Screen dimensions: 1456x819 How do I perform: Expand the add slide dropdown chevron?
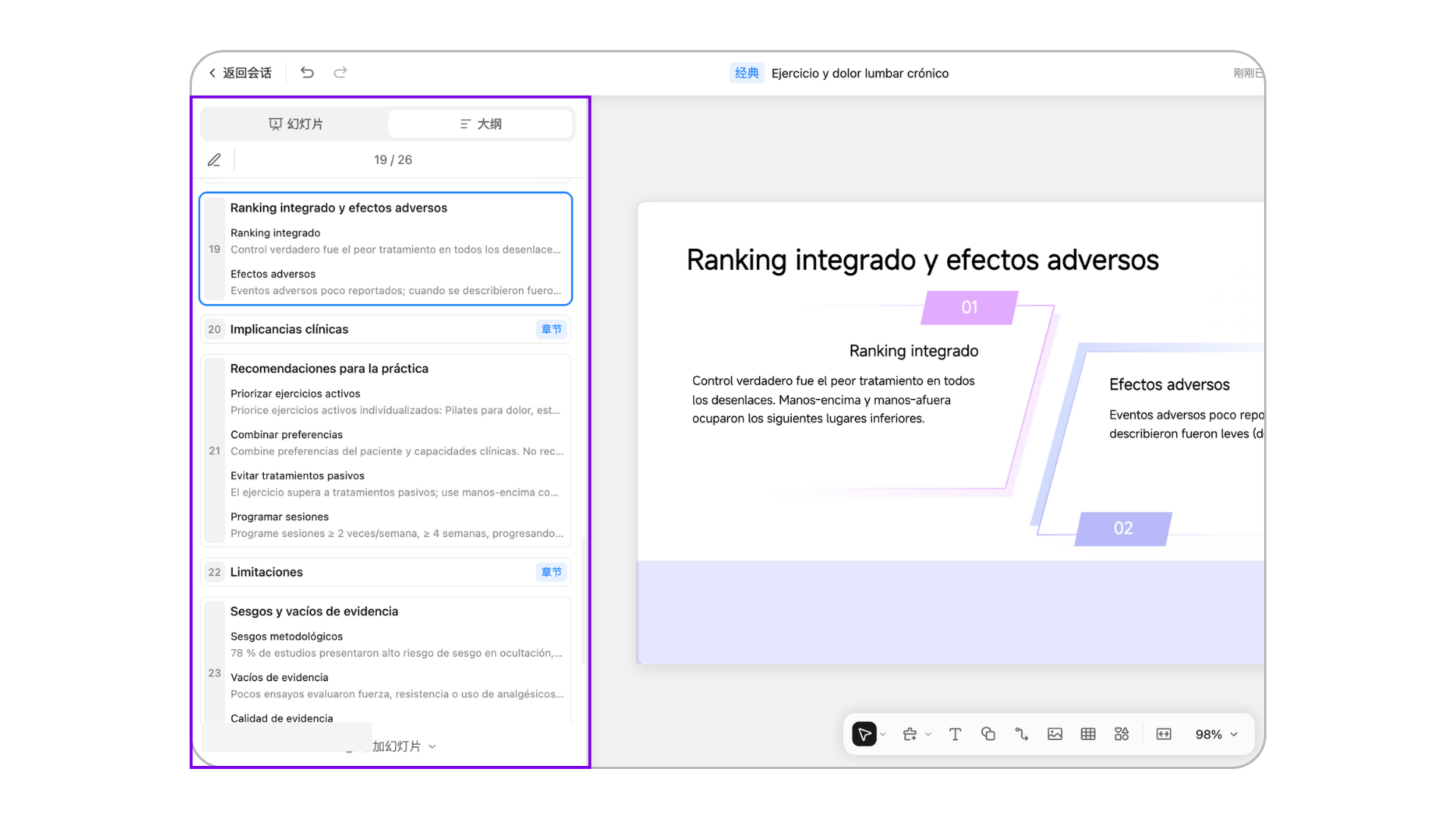click(432, 746)
